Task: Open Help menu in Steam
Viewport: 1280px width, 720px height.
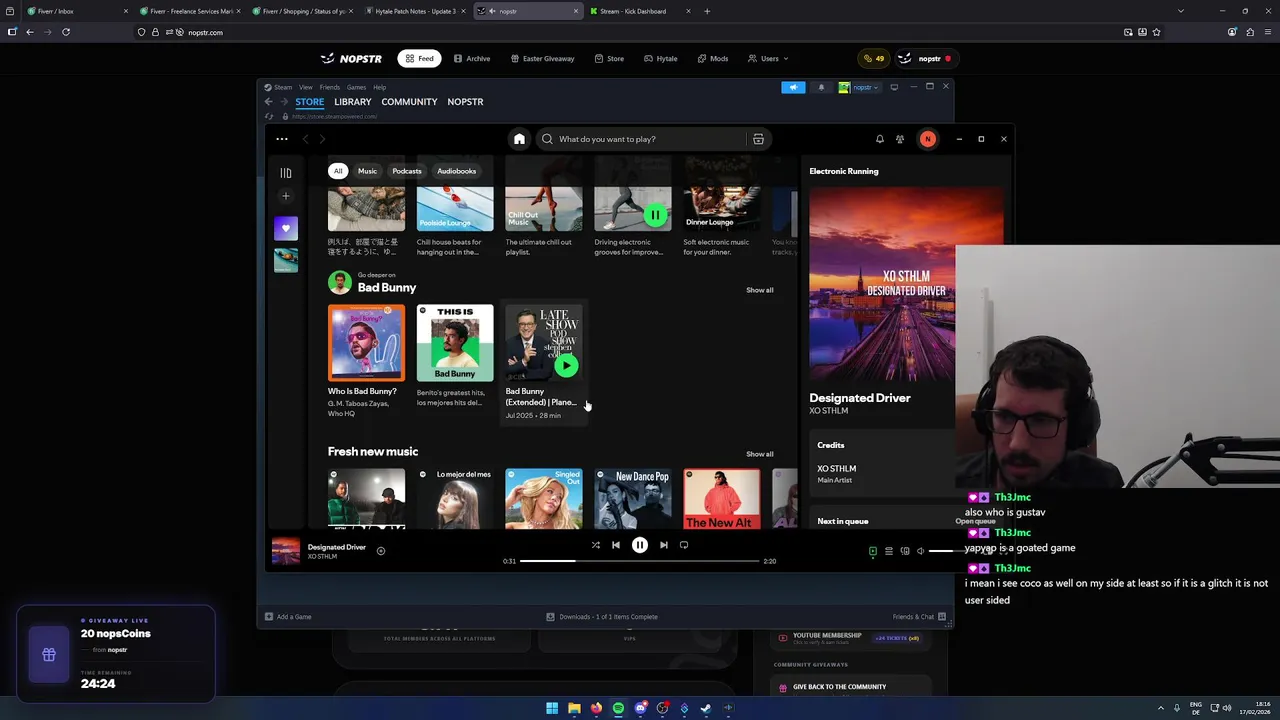Action: click(380, 87)
